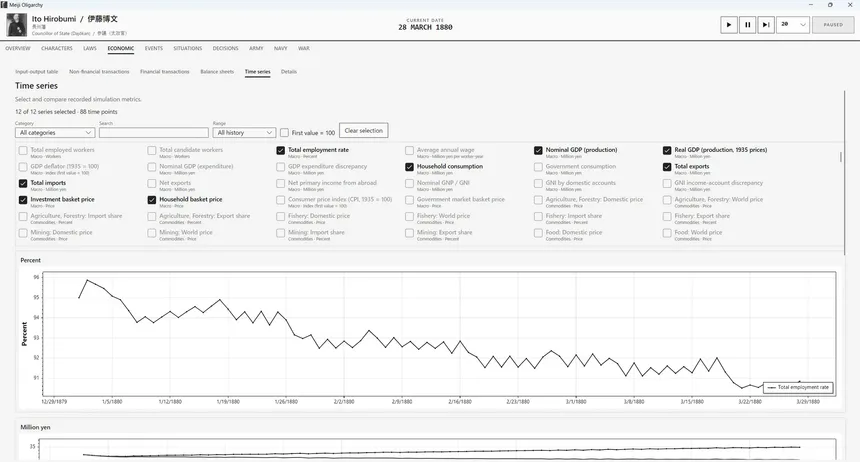Expand the All categories dropdown
Screen dimensions: 860x462
click(x=55, y=133)
